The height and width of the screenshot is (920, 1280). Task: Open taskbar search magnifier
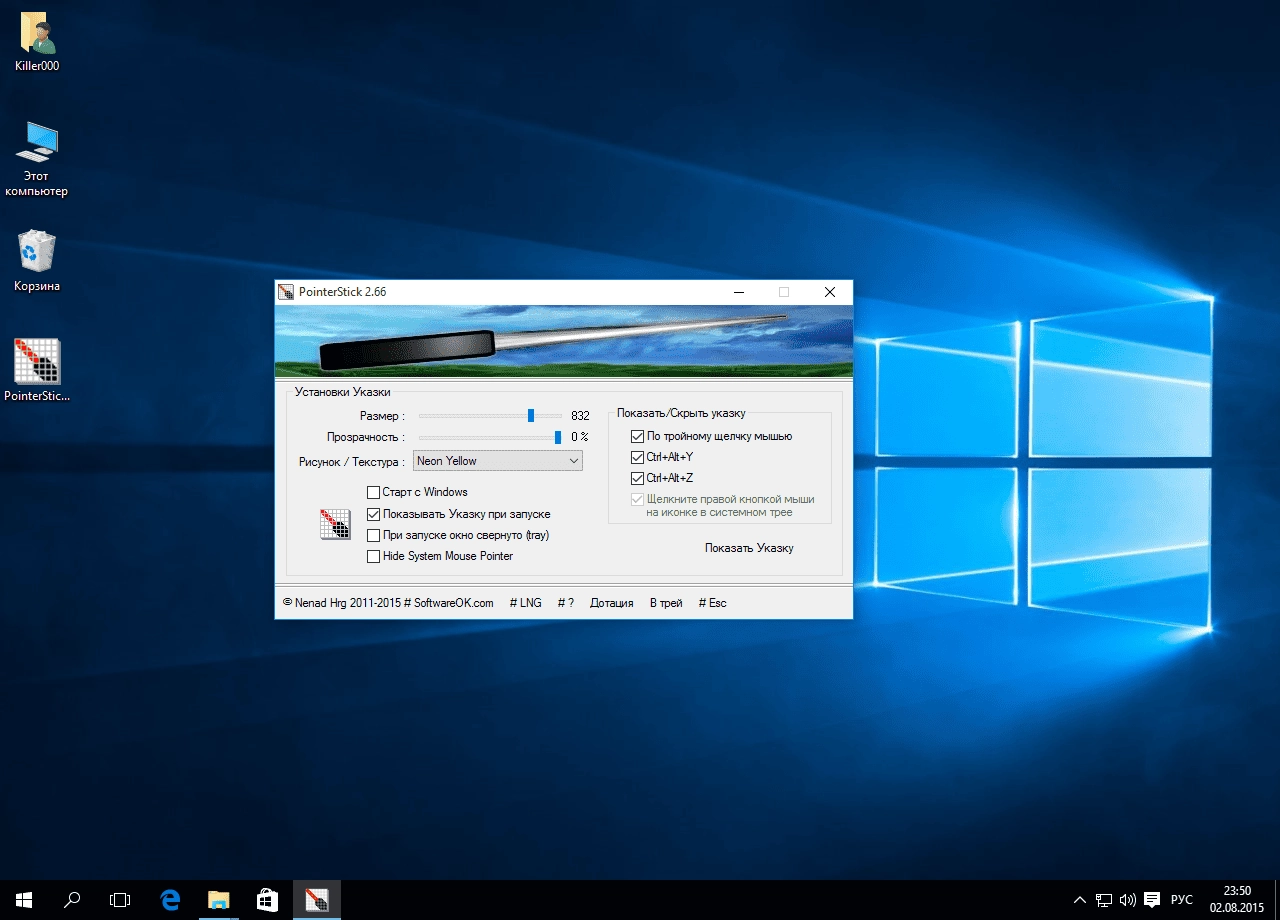[x=72, y=900]
